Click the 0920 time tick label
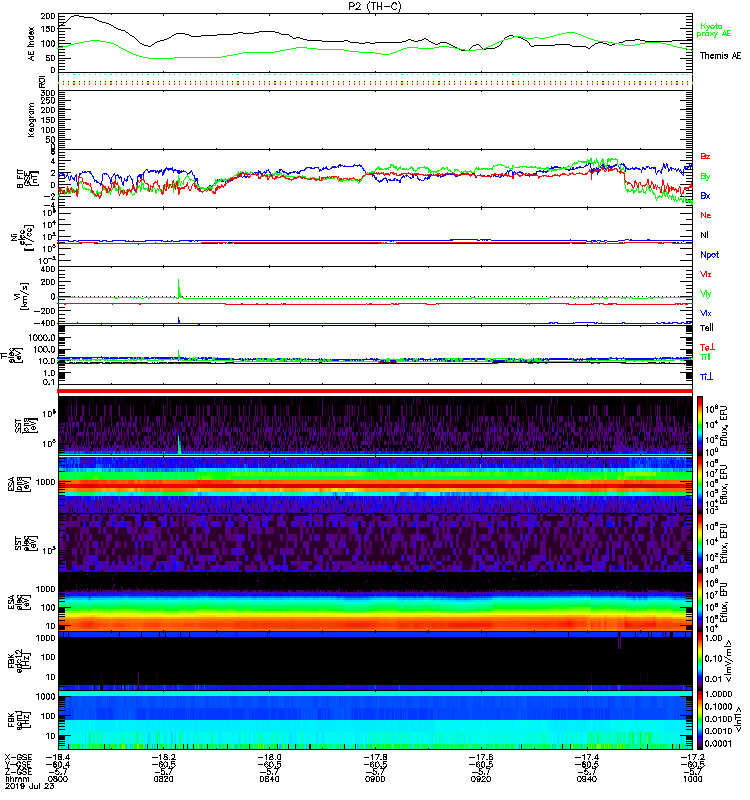The image size is (750, 800). click(481, 779)
